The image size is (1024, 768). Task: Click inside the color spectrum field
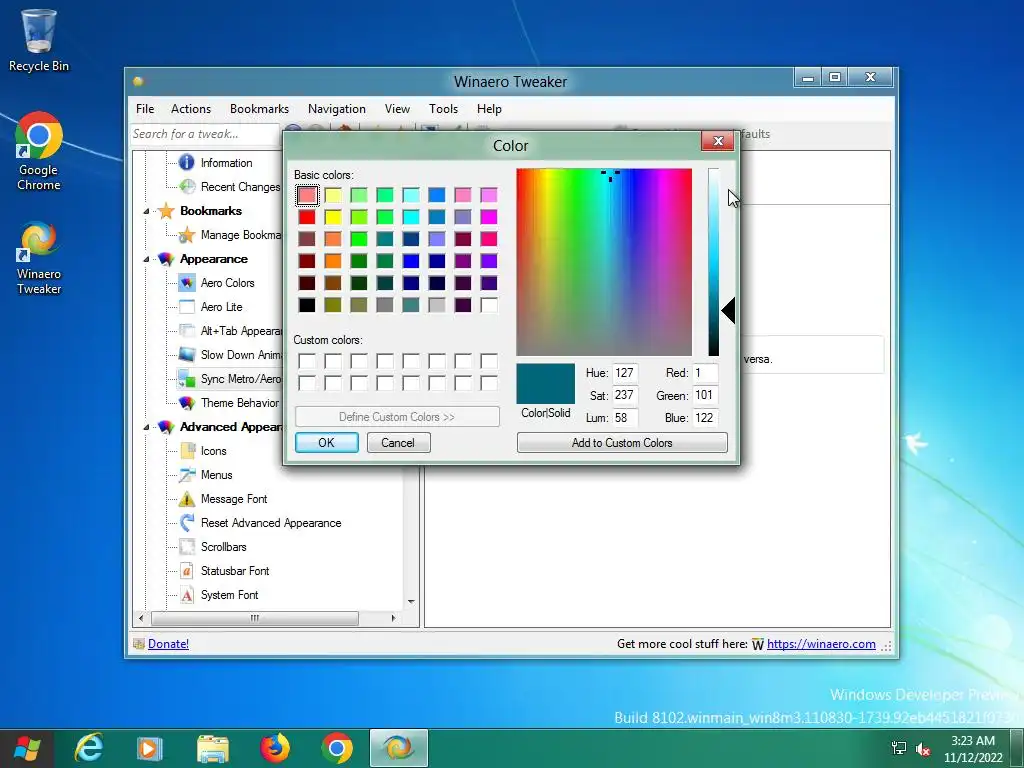[604, 262]
